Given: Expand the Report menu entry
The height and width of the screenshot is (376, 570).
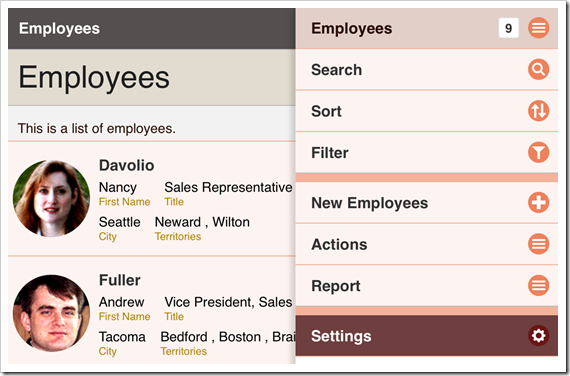Looking at the screenshot, I should tap(427, 285).
